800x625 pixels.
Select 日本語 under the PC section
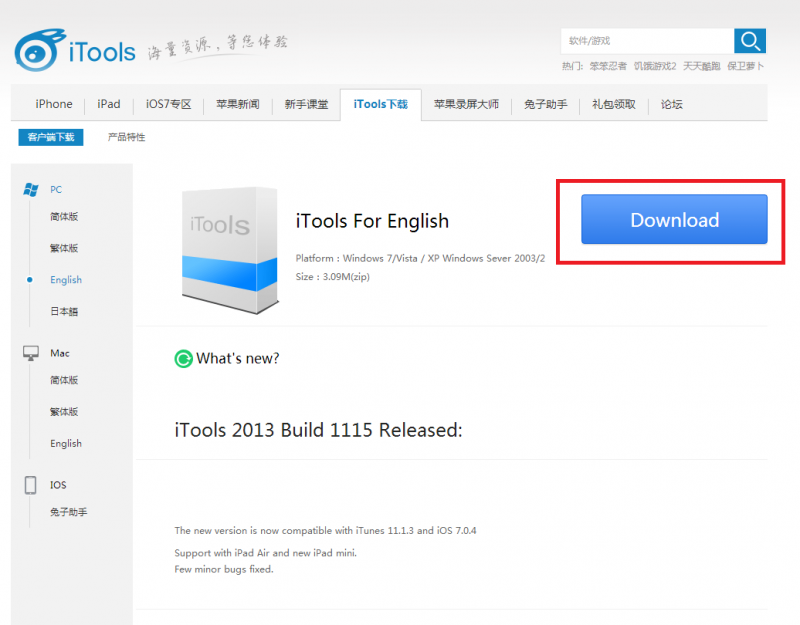pos(64,312)
